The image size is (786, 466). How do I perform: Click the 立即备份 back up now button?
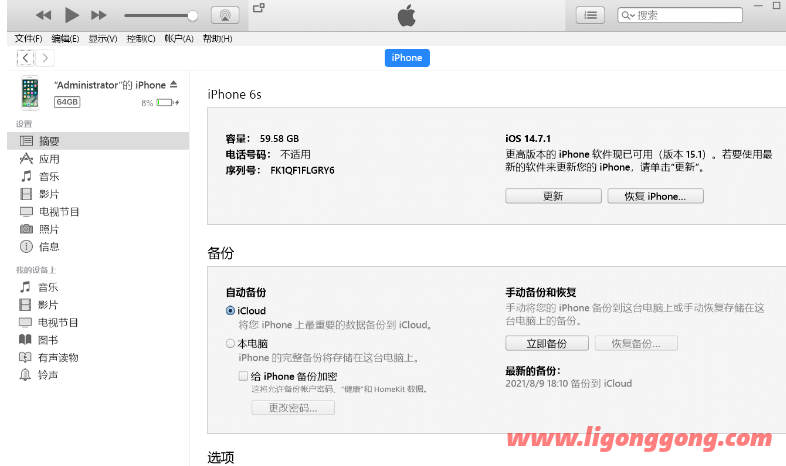point(547,343)
